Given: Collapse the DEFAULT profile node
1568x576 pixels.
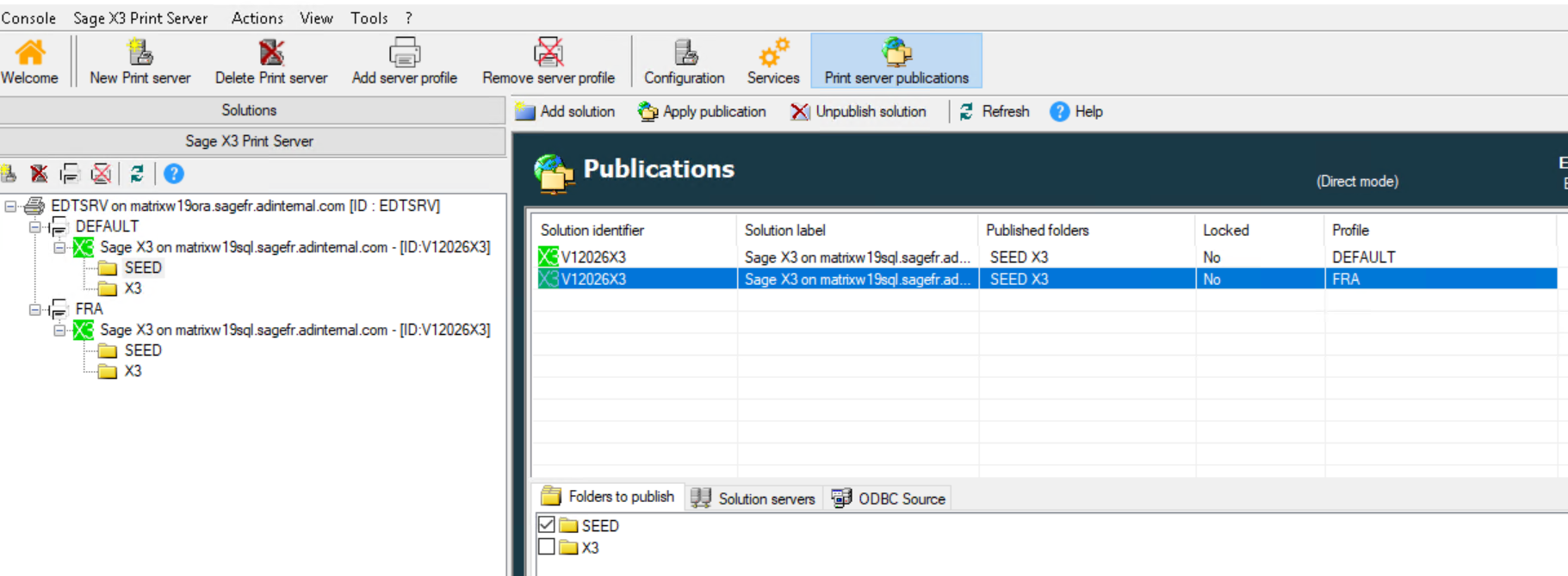Looking at the screenshot, I should pos(34,226).
